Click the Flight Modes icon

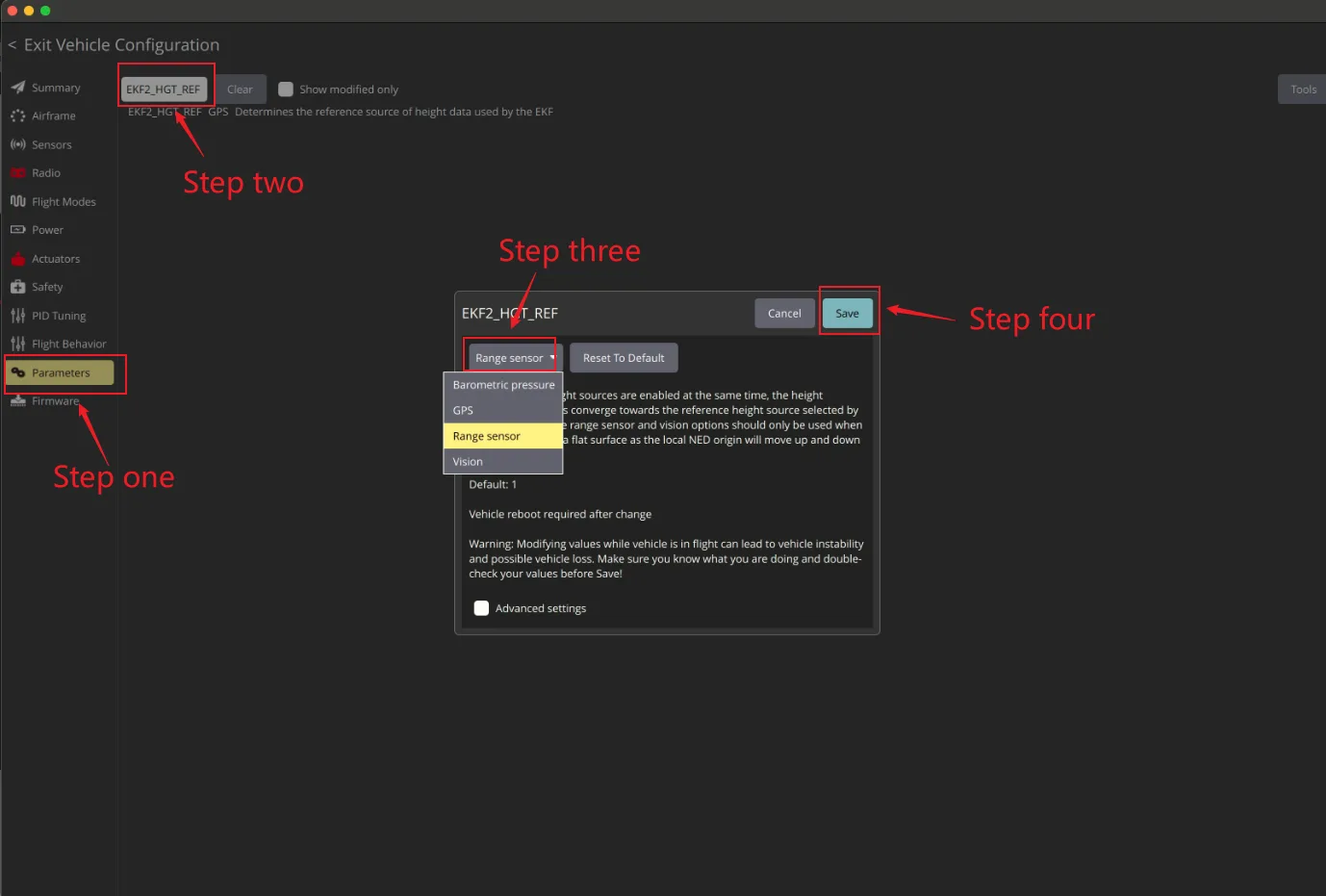pos(18,201)
